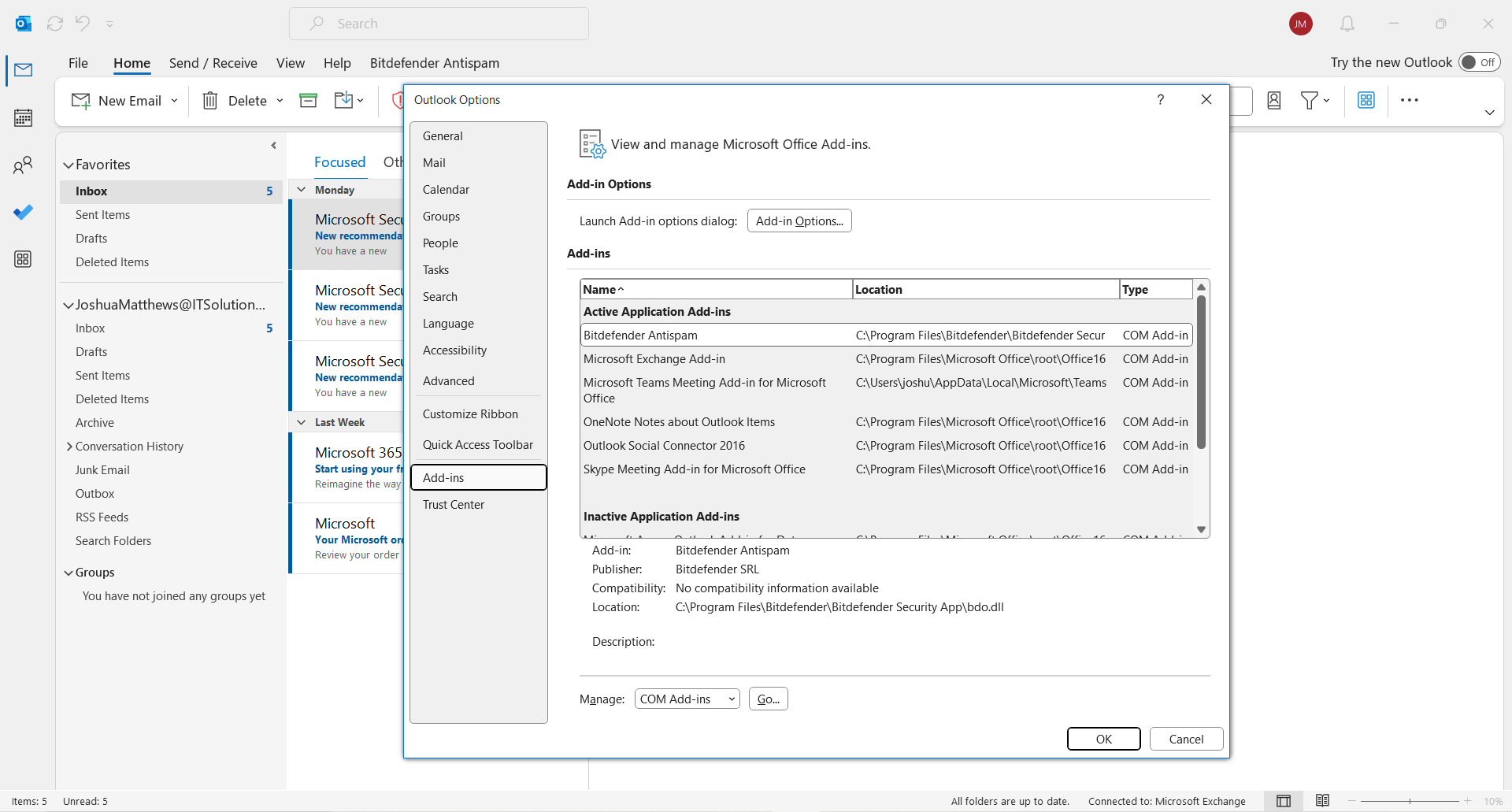The image size is (1512, 812).
Task: Click the Archive box icon in ribbon
Action: (x=309, y=100)
